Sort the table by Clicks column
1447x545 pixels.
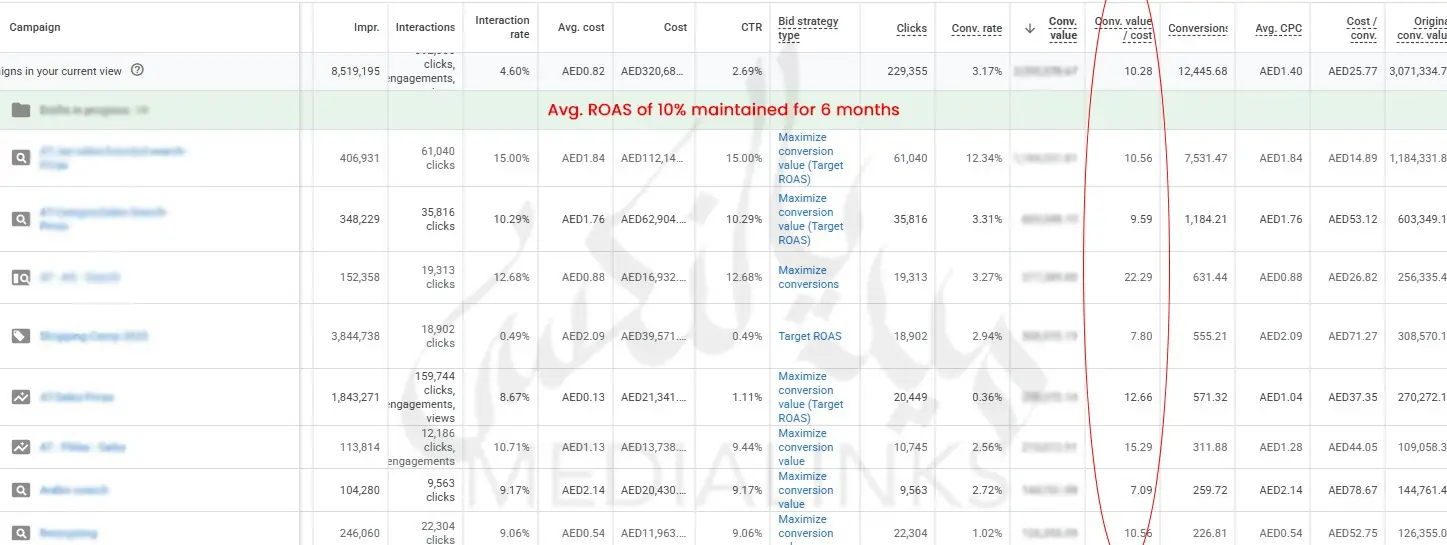(x=911, y=28)
